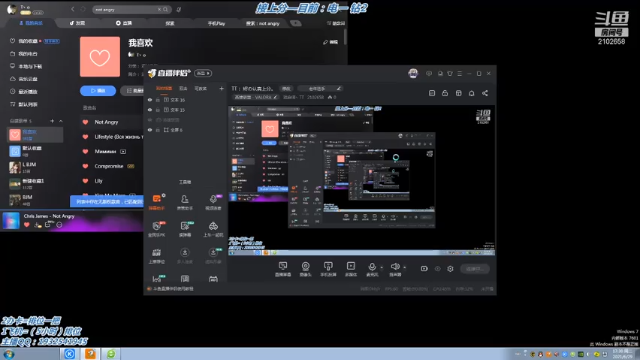Click the edit link on the 我喜欢 playlist header
The width and height of the screenshot is (640, 360).
(x=331, y=42)
